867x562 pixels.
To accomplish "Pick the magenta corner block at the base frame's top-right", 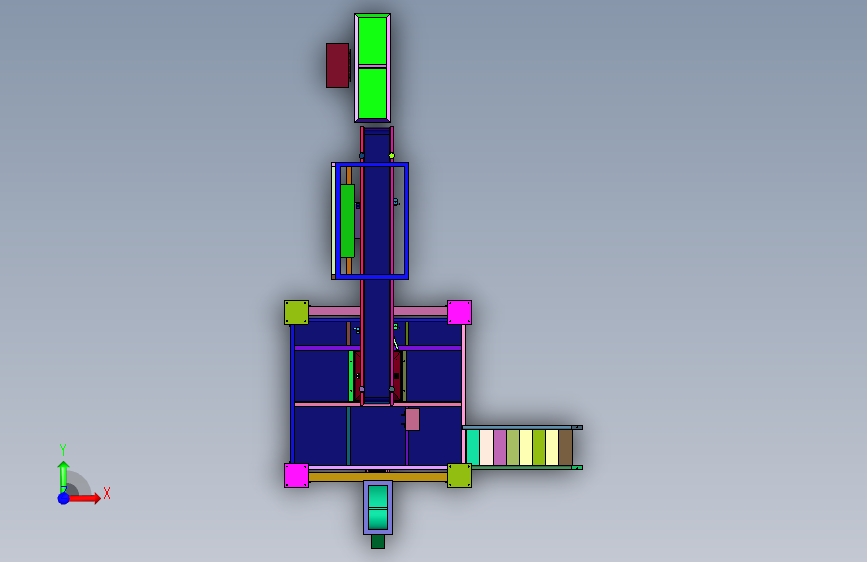I will (x=459, y=313).
